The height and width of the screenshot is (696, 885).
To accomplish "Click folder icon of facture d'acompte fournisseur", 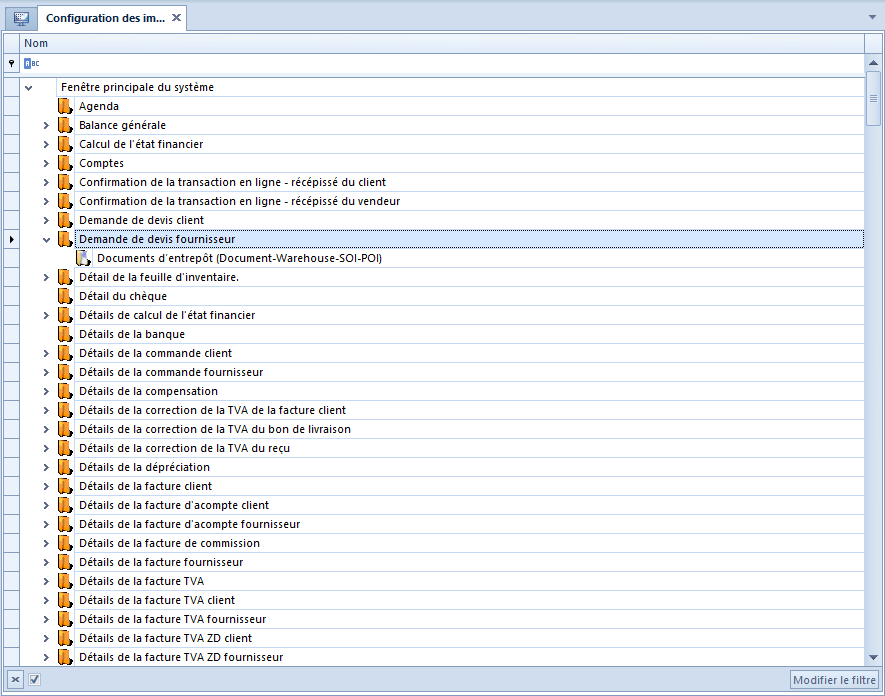I will click(65, 524).
